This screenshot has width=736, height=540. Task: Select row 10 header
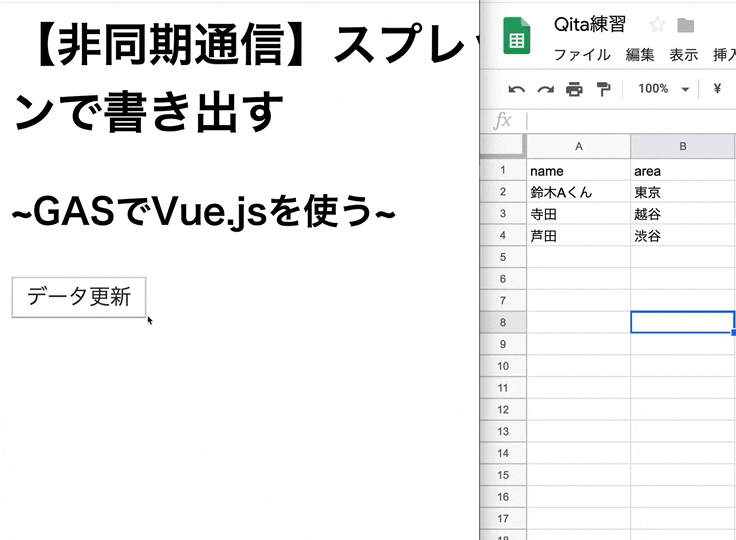(x=503, y=366)
